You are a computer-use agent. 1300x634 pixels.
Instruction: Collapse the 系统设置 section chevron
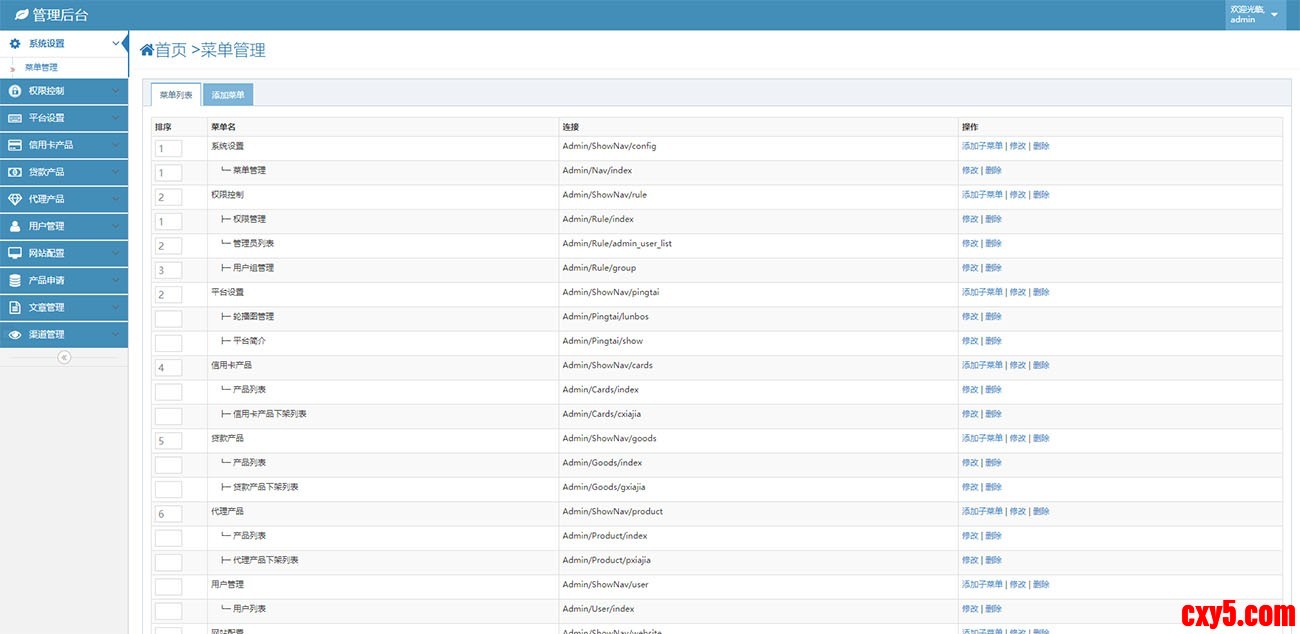116,44
